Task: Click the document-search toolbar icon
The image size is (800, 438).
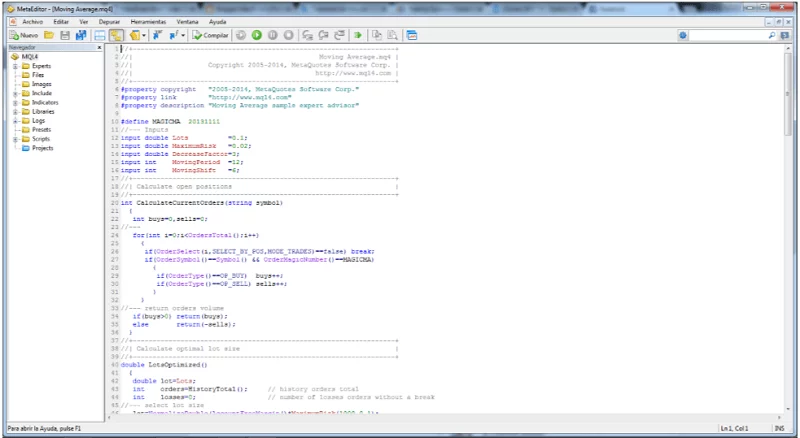Action: pyautogui.click(x=392, y=35)
